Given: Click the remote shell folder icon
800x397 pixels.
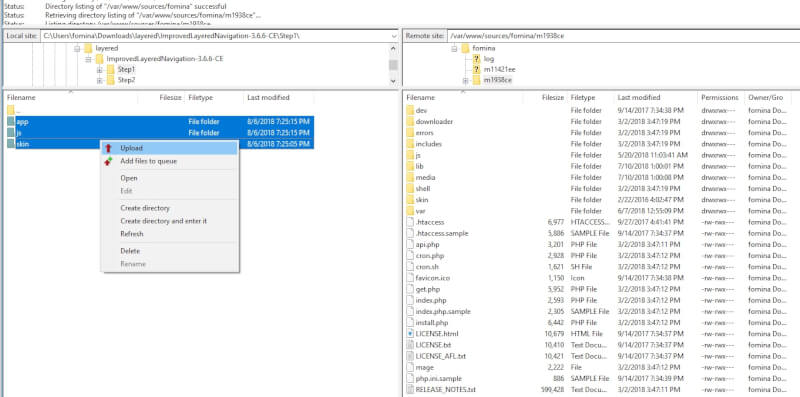Looking at the screenshot, I should (410, 188).
